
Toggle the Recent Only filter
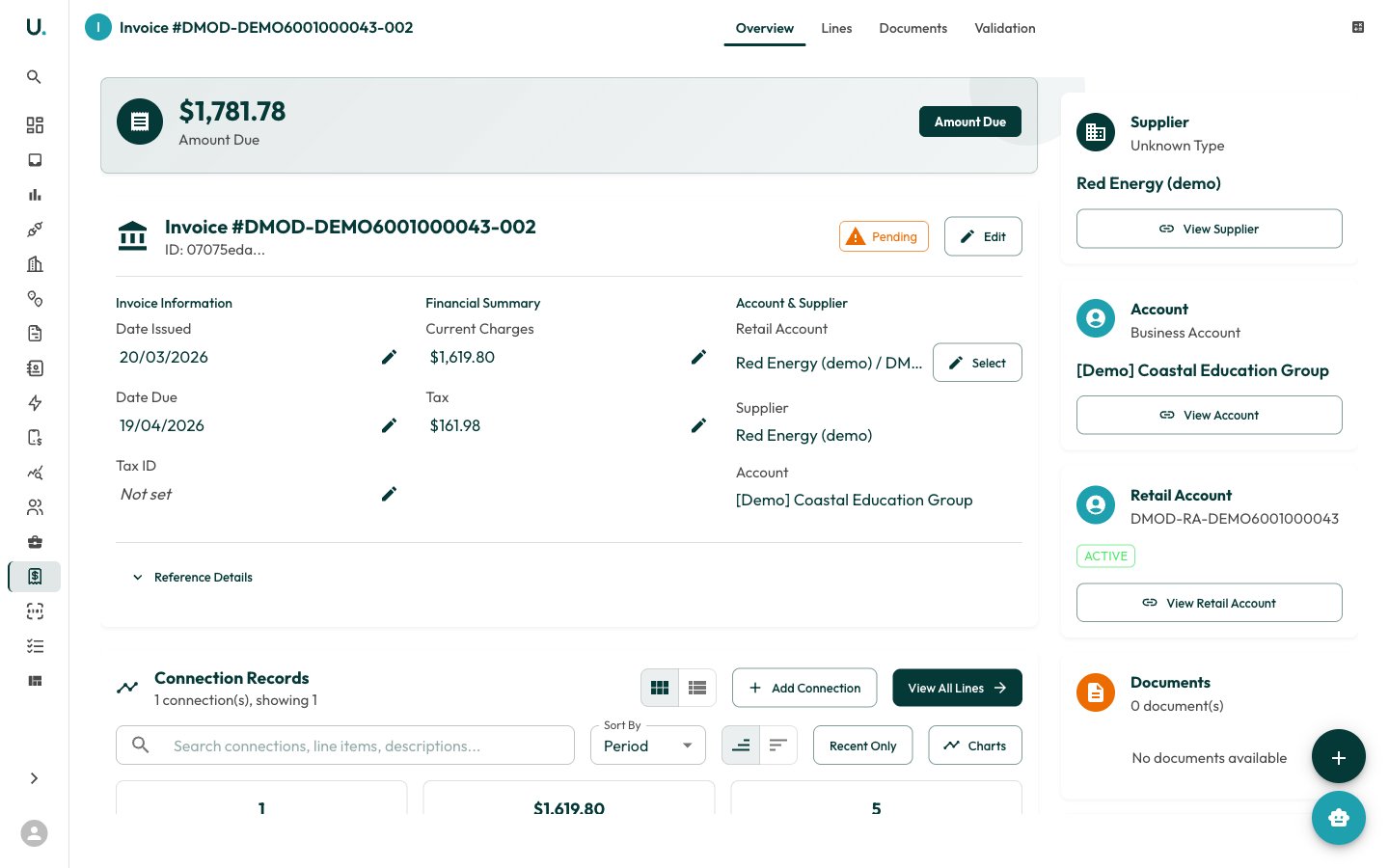click(x=863, y=746)
